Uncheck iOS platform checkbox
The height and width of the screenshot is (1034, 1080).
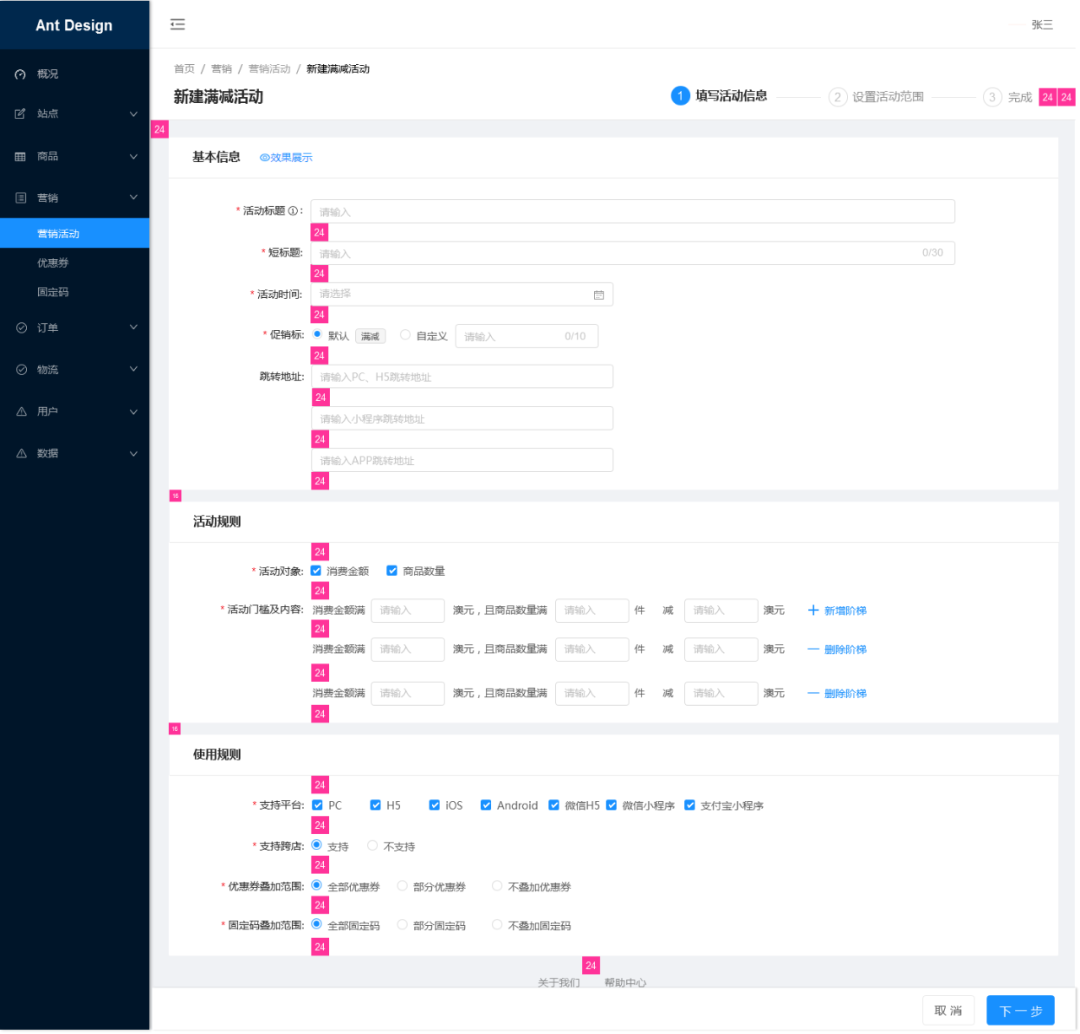tap(435, 805)
